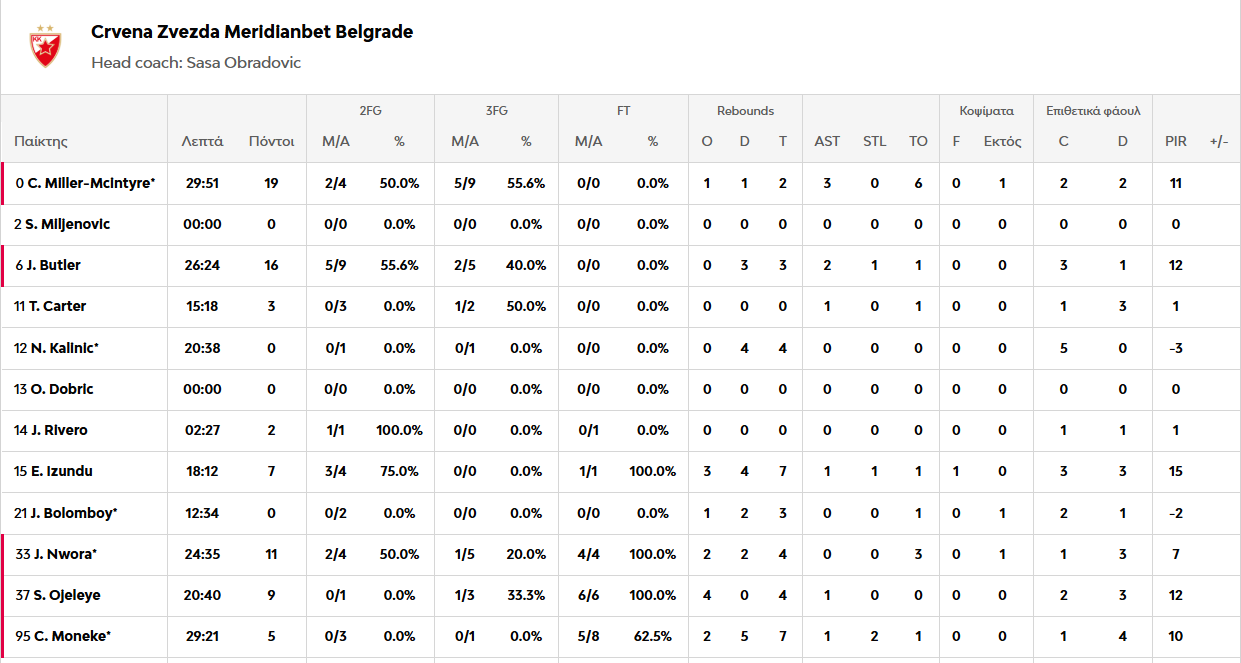1241x663 pixels.
Task: Click the Παίκτης column header
Action: pos(41,141)
